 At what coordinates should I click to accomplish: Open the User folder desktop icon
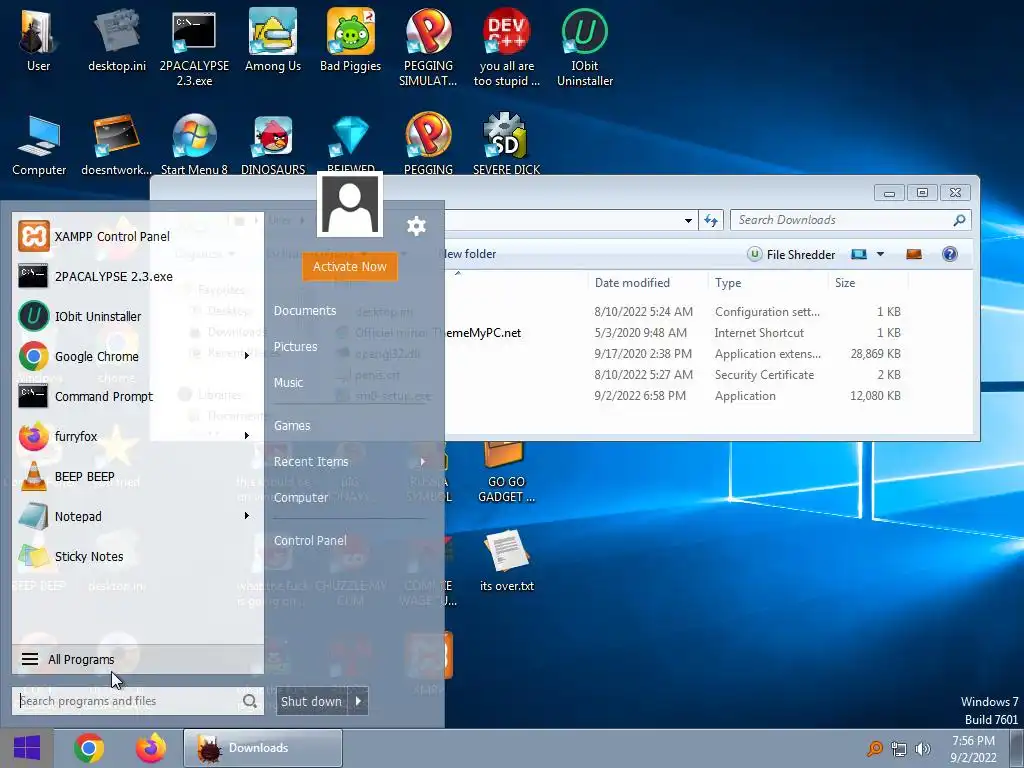click(38, 40)
